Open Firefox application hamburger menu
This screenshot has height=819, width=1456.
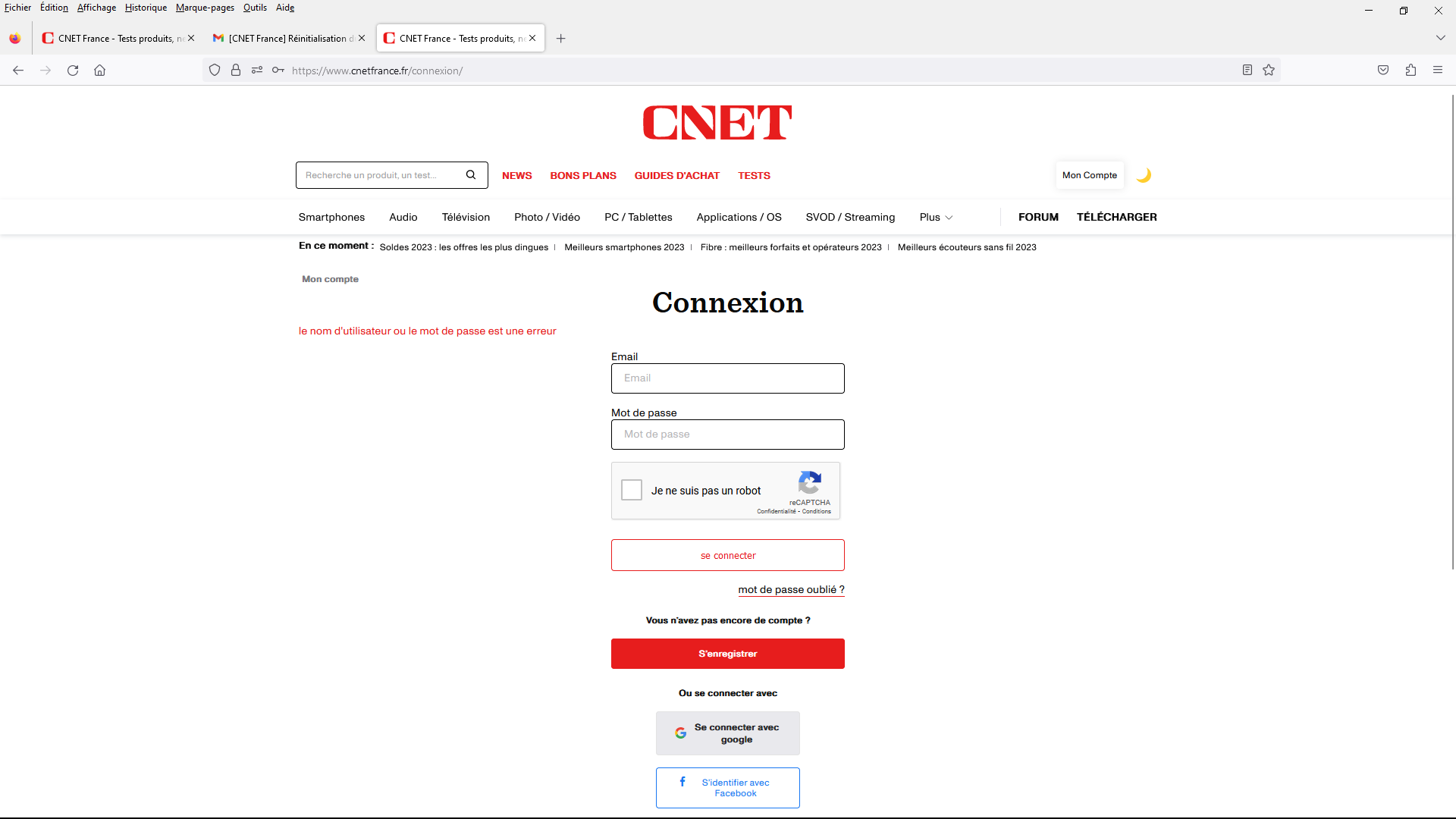click(1438, 71)
